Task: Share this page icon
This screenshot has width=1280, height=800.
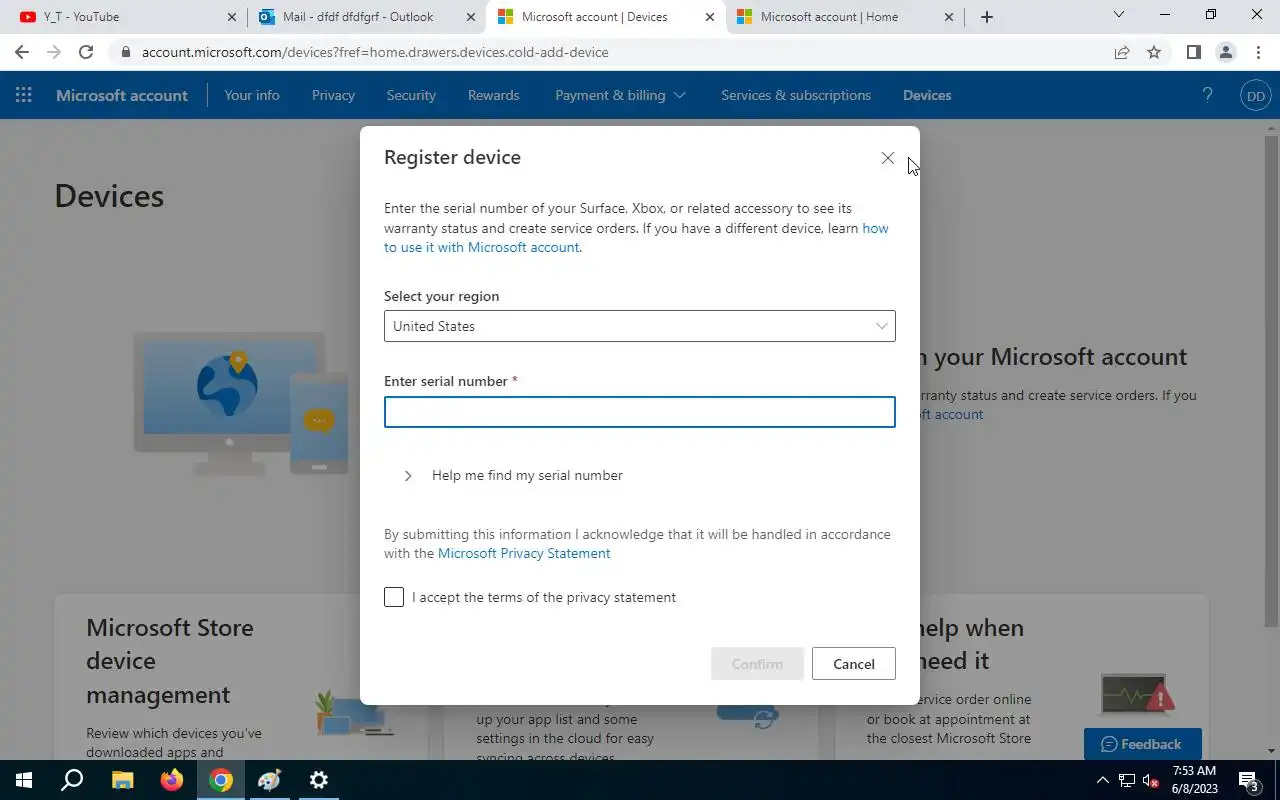Action: (x=1122, y=52)
